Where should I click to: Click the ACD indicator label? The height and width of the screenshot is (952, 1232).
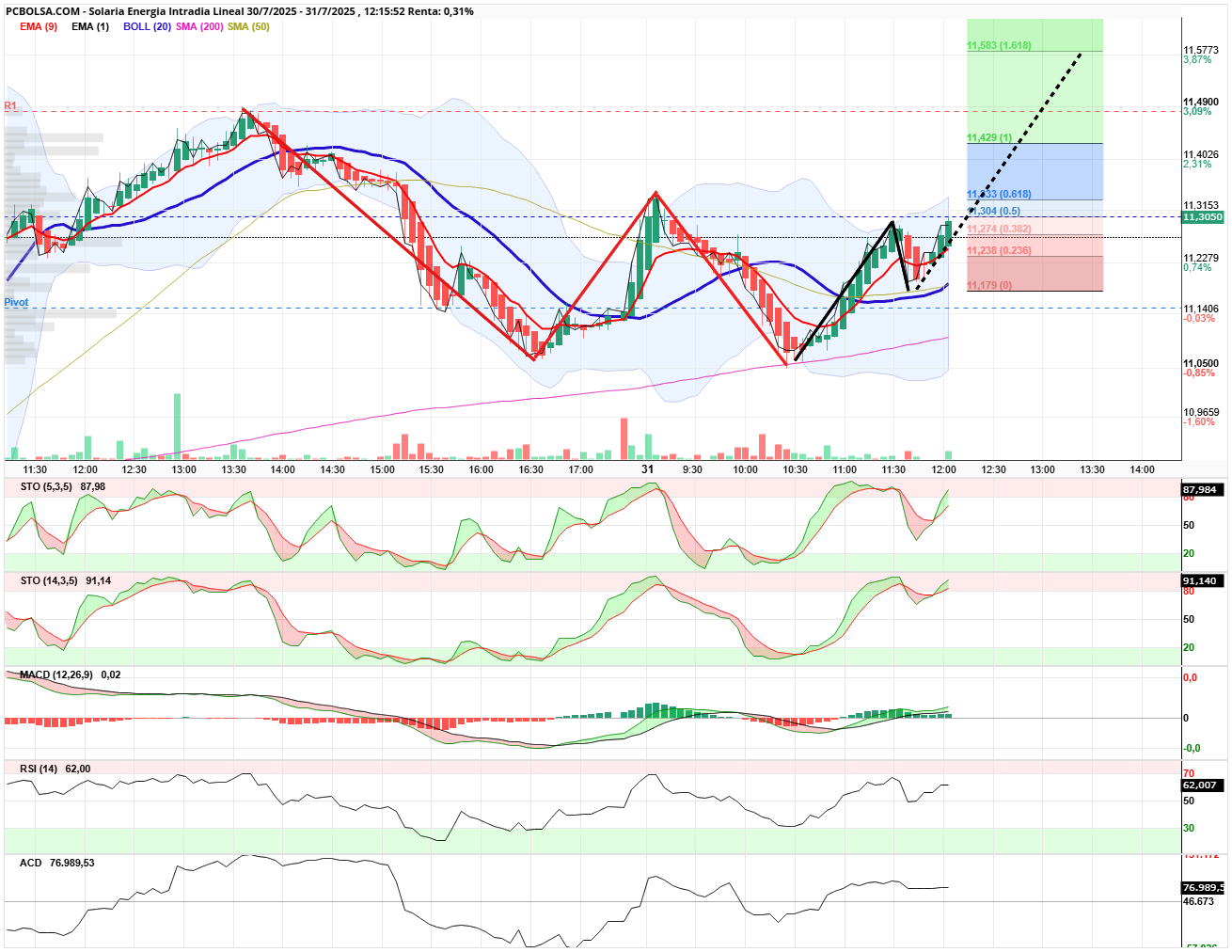(31, 863)
